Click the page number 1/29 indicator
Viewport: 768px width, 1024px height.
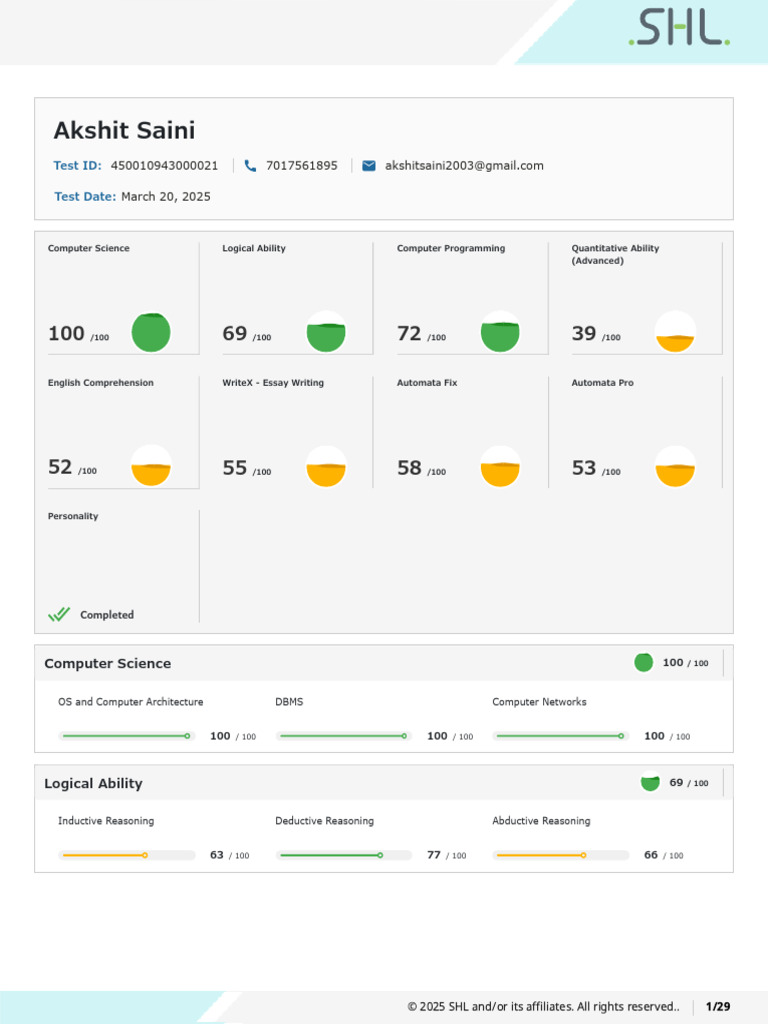click(718, 1006)
